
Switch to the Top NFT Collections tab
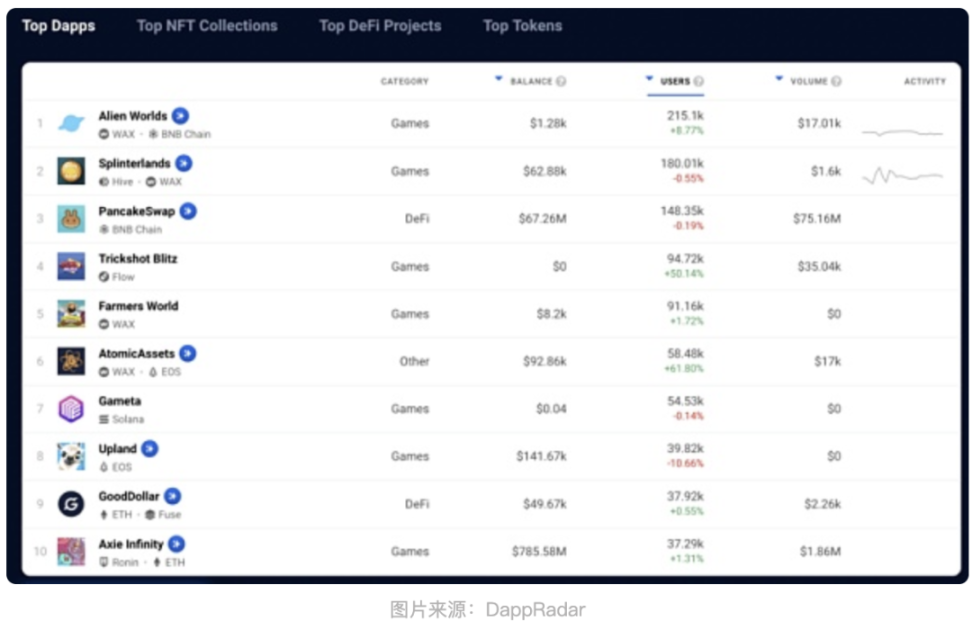point(207,26)
